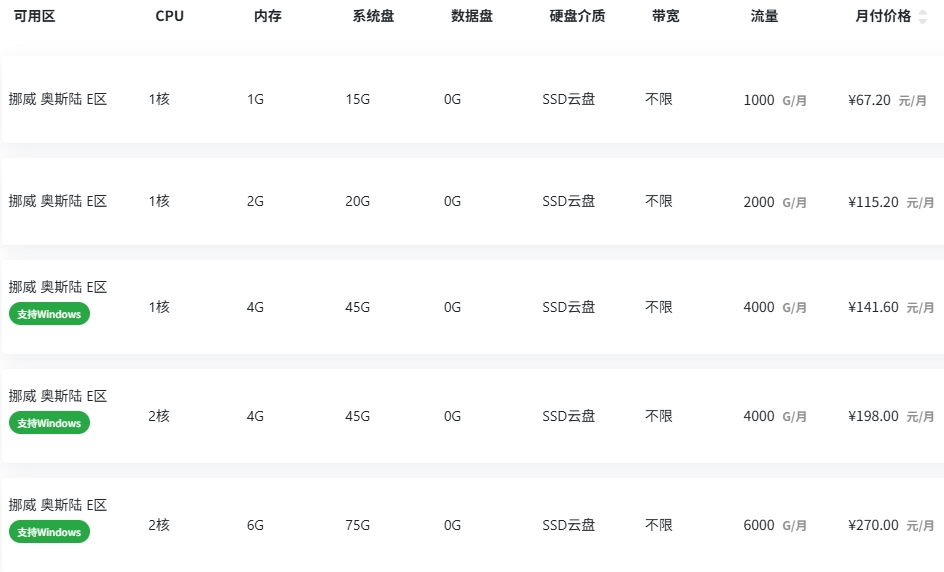This screenshot has width=944, height=572.
Task: Select the ¥141.60 元/月 plan price
Action: tap(891, 307)
